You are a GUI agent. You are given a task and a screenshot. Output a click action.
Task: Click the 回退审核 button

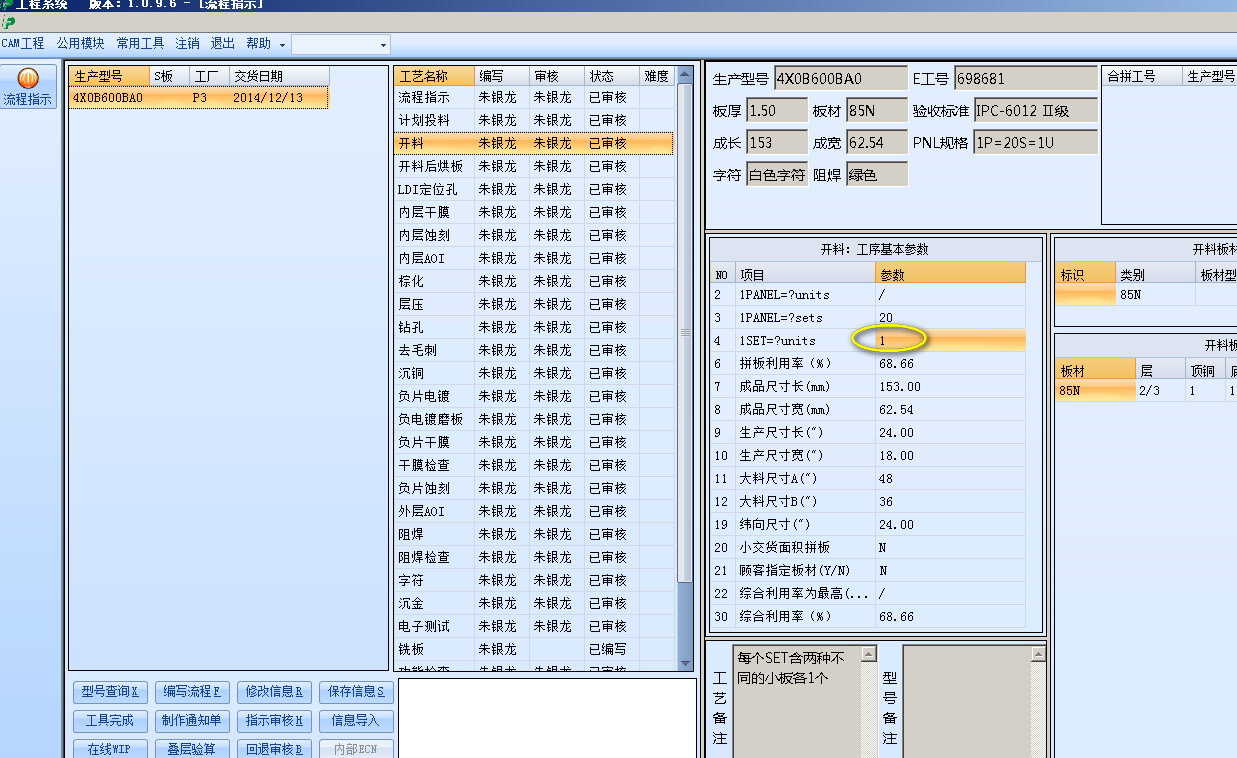274,749
